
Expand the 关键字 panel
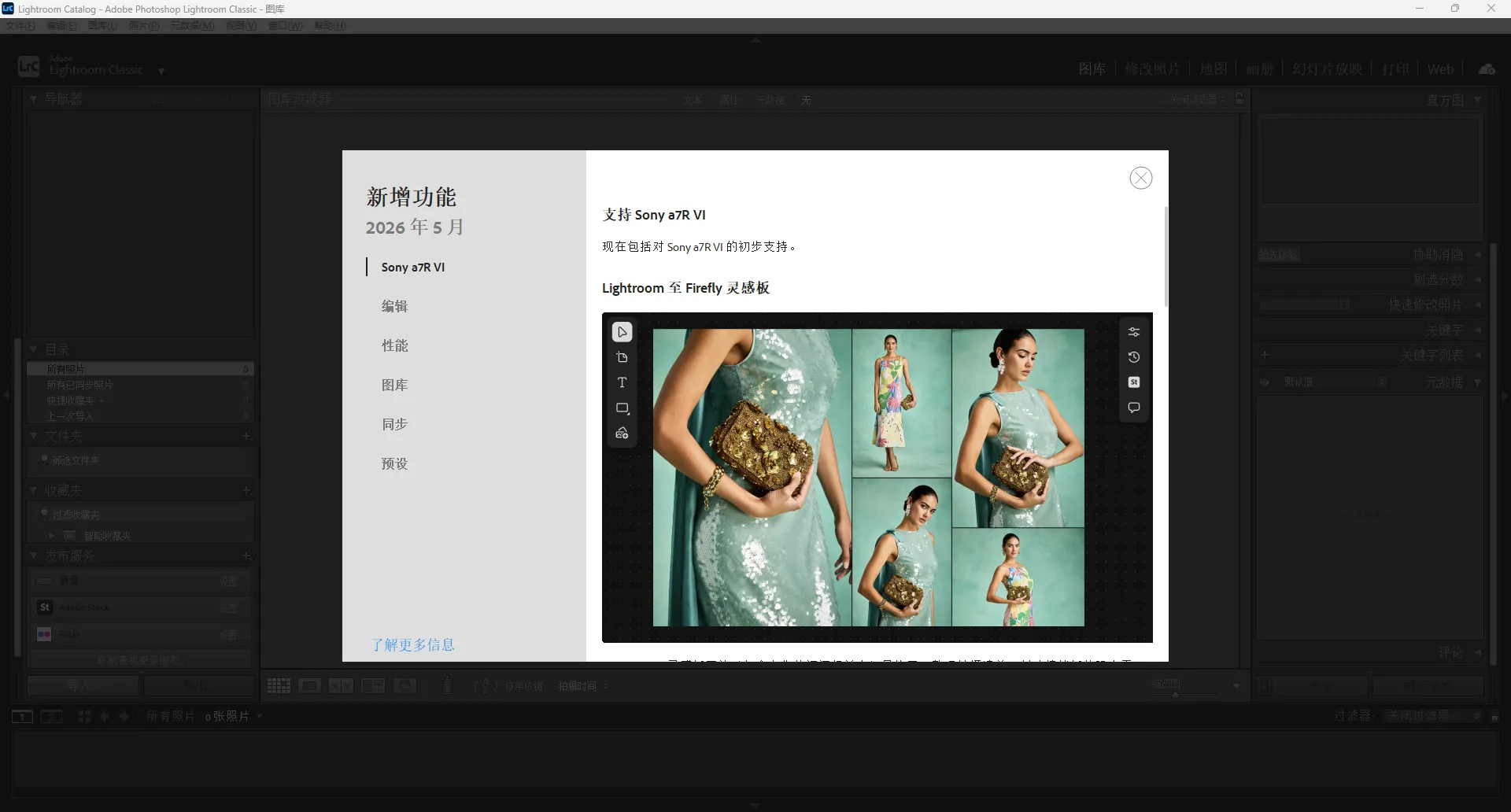1477,330
